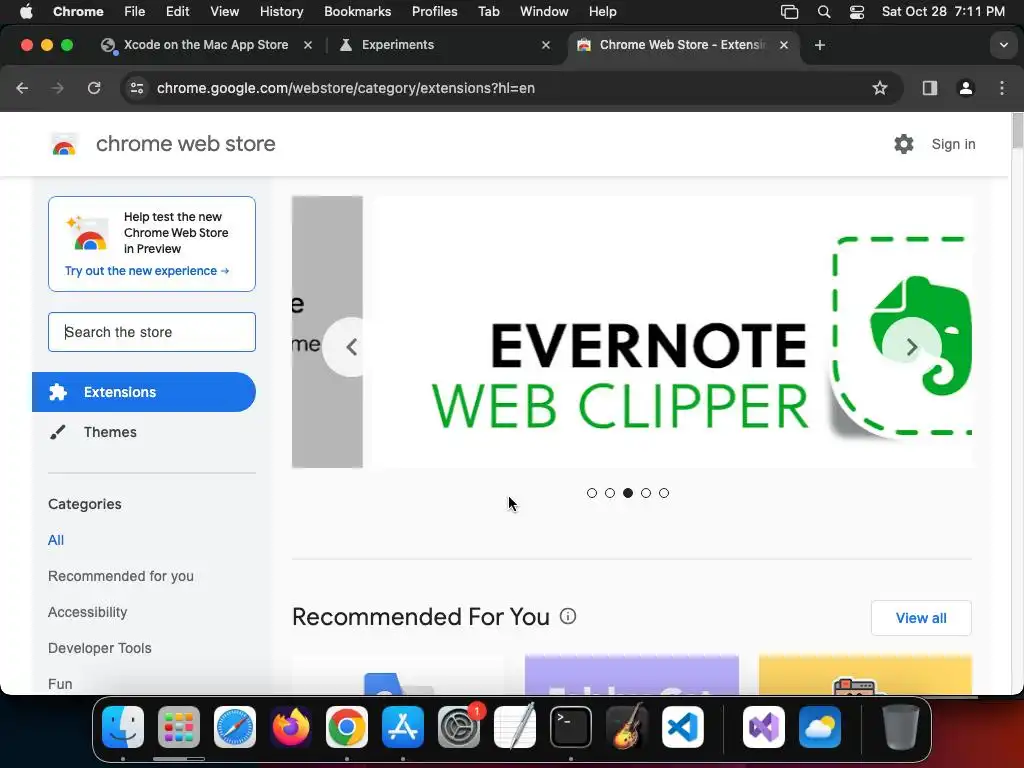
Task: Close the Experiments tab
Action: 546,45
